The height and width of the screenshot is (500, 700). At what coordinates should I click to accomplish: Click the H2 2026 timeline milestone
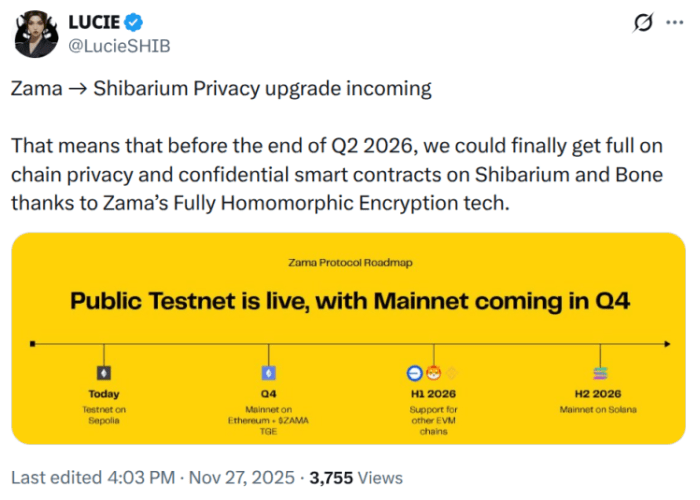point(600,394)
